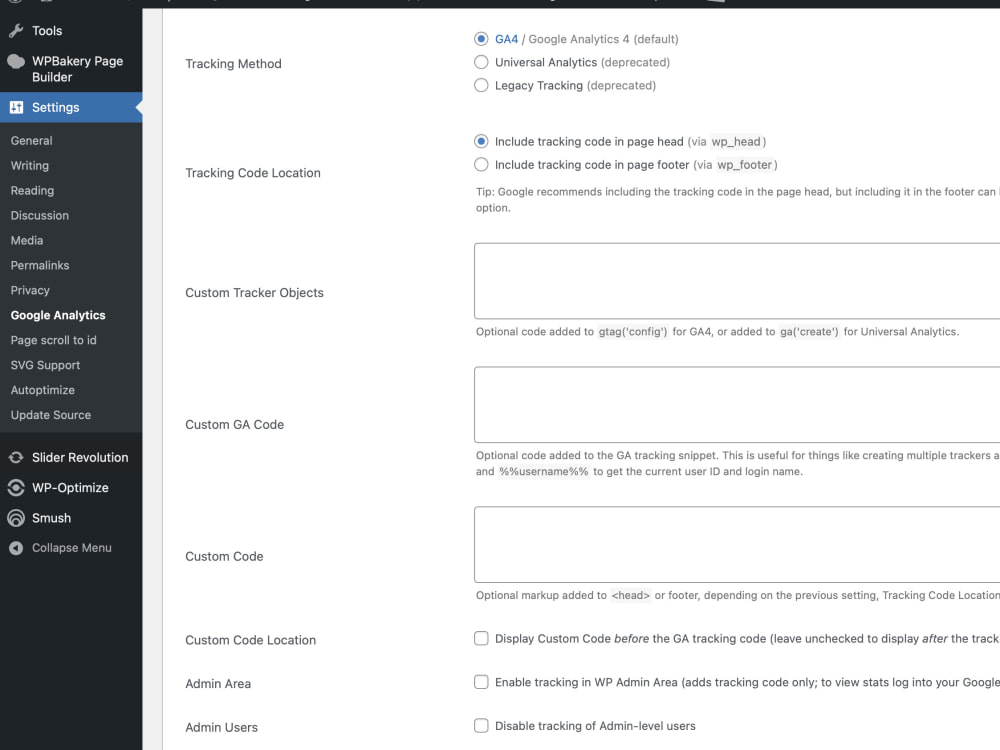Enable tracking in WP Admin Area
This screenshot has height=750, width=1000.
pos(482,682)
